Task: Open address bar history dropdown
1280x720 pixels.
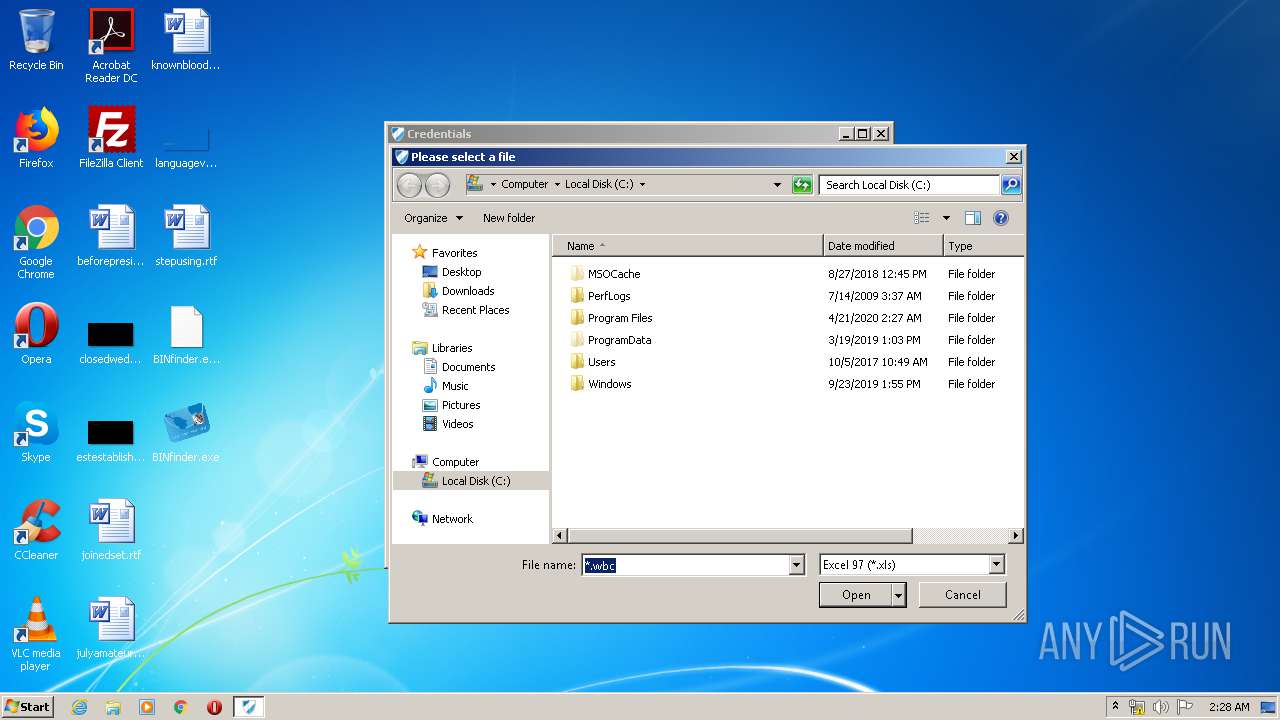Action: (x=777, y=184)
